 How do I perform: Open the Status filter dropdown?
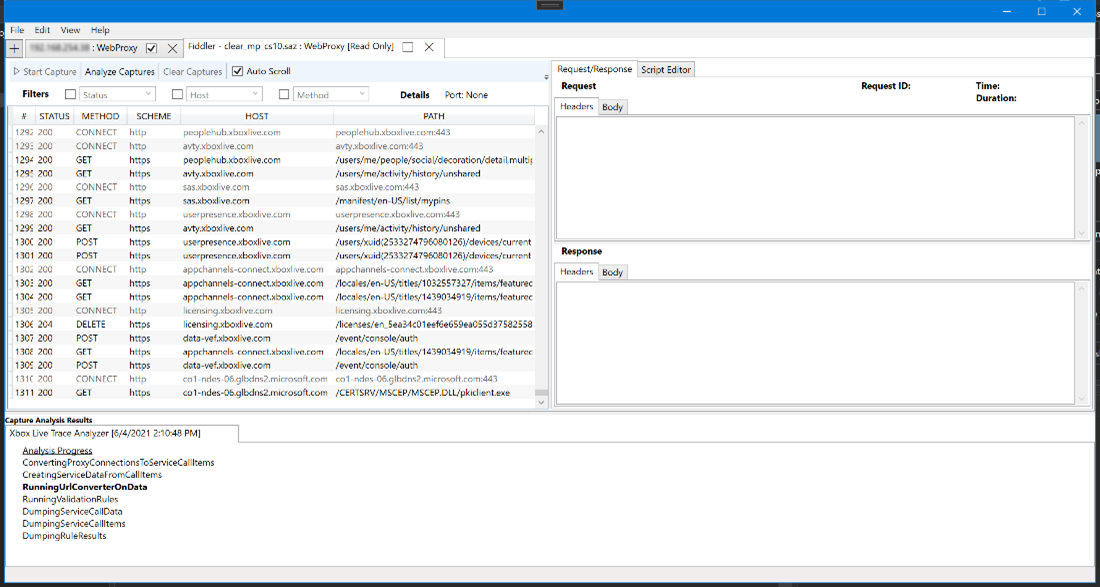pyautogui.click(x=117, y=94)
